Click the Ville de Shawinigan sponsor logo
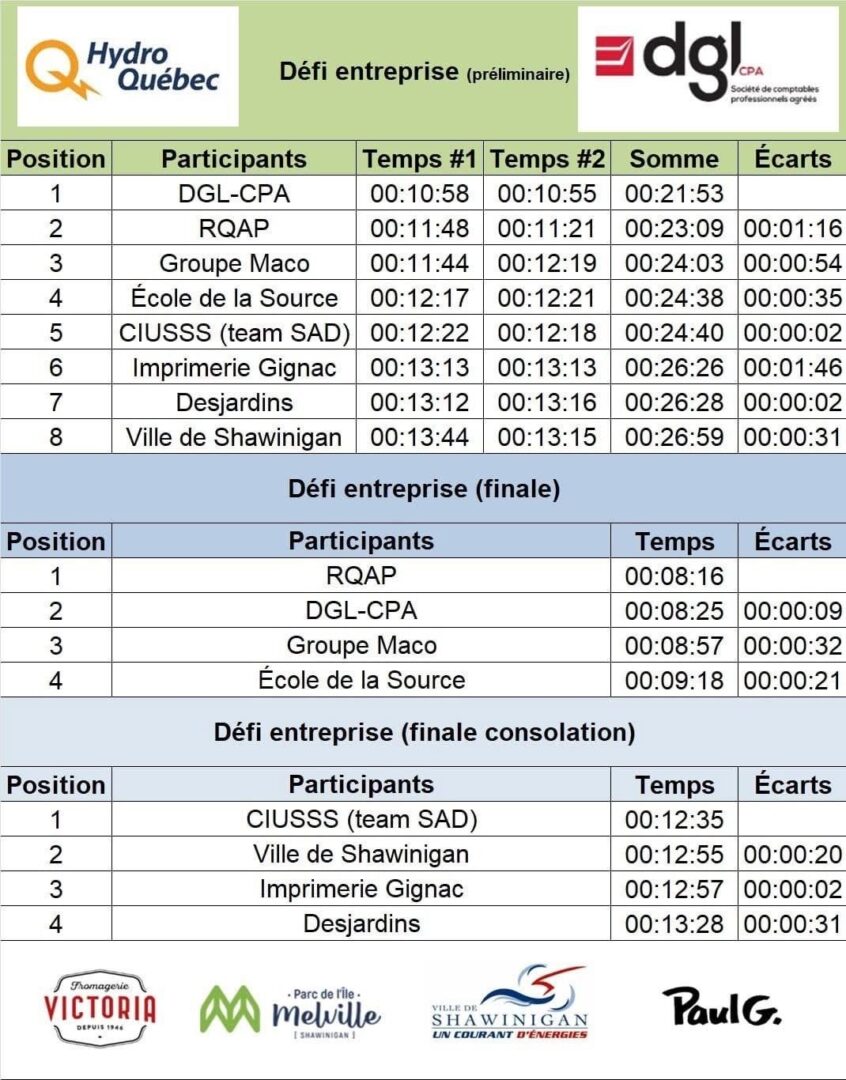Image resolution: width=846 pixels, height=1080 pixels. [509, 1003]
